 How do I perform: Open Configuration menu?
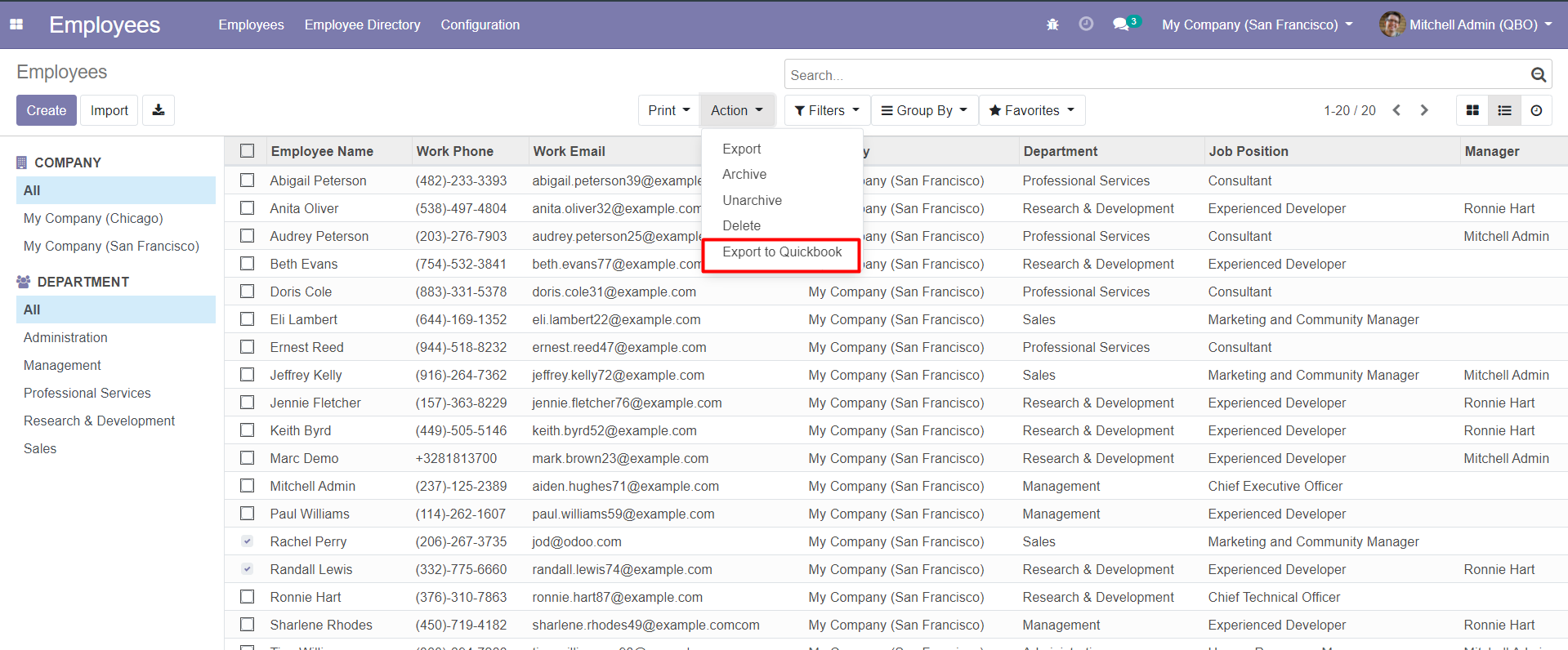point(480,24)
